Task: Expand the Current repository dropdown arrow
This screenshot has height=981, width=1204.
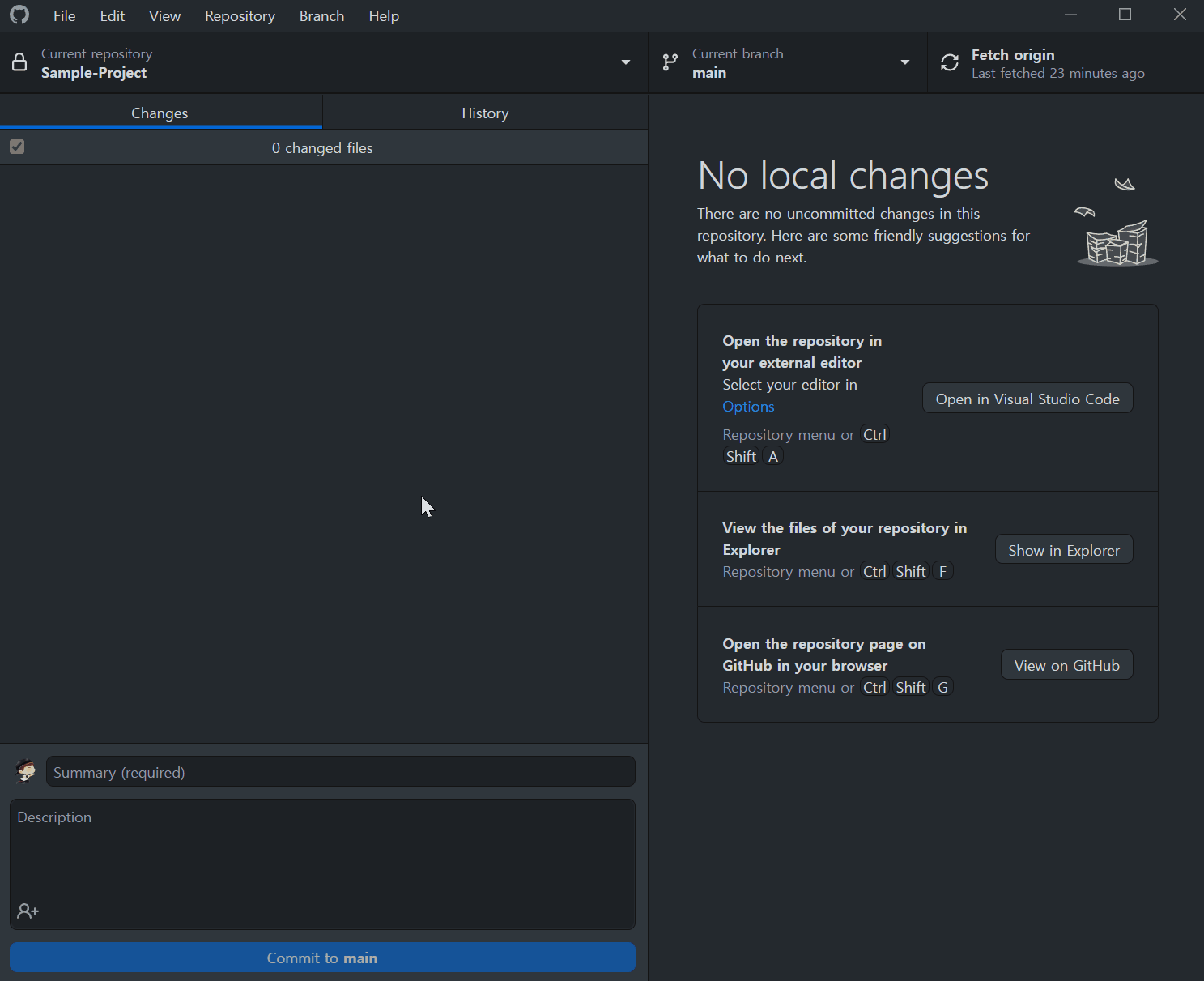Action: click(x=626, y=62)
